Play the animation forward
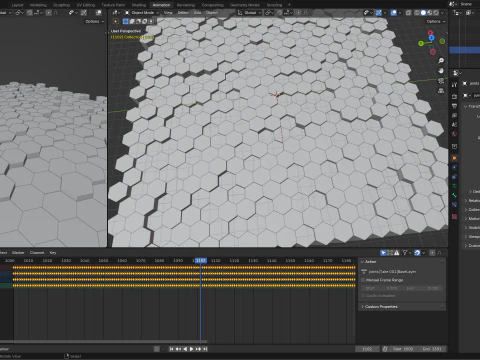The width and height of the screenshot is (480, 360). (x=192, y=349)
